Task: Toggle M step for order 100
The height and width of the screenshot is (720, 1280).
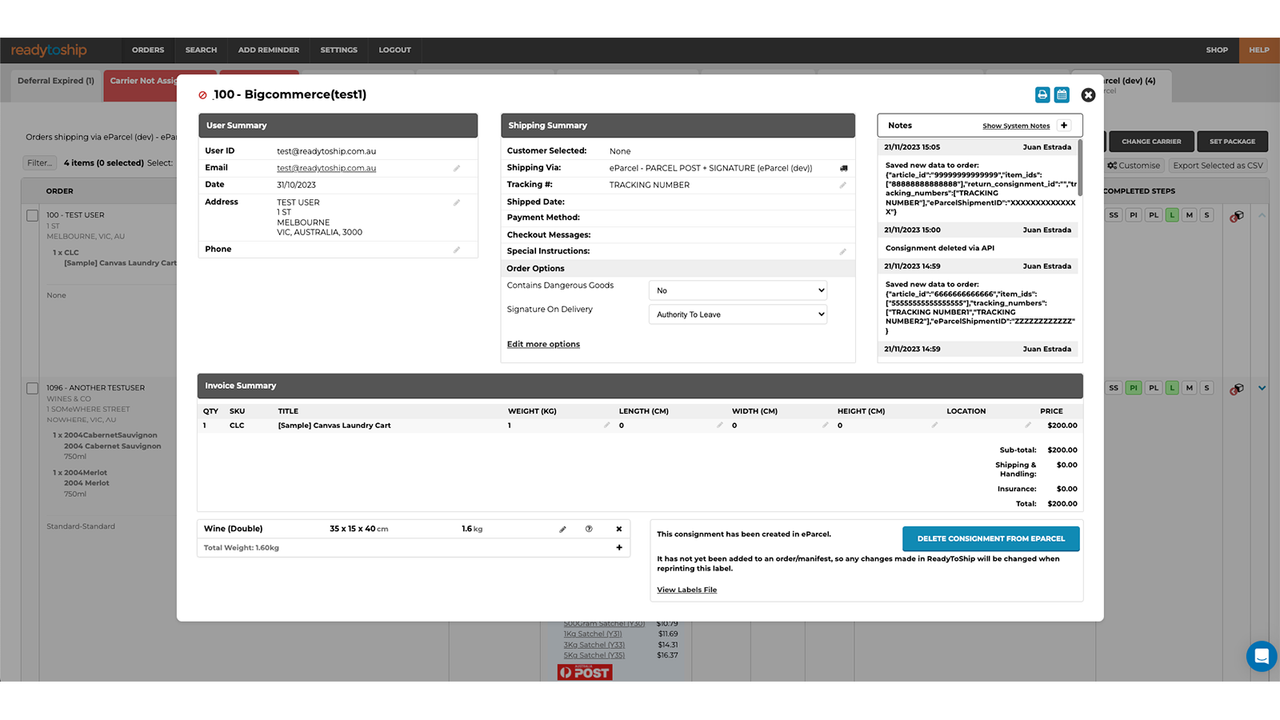Action: tap(1189, 215)
